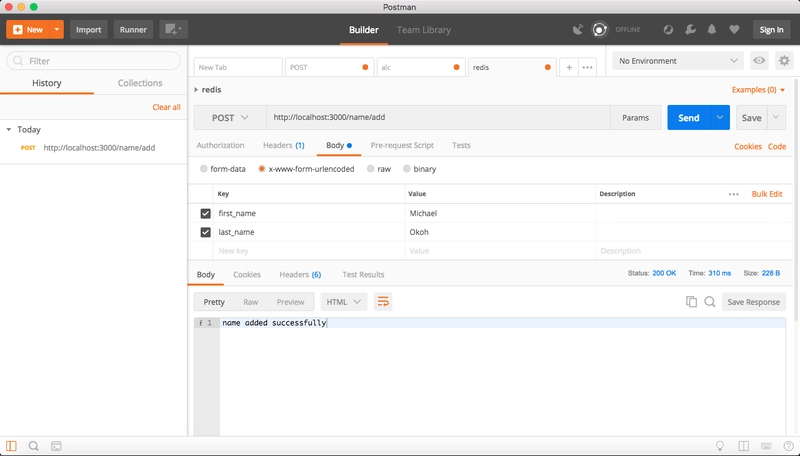Click Clear all history link
Screen dimensions: 800x456
pyautogui.click(x=166, y=107)
